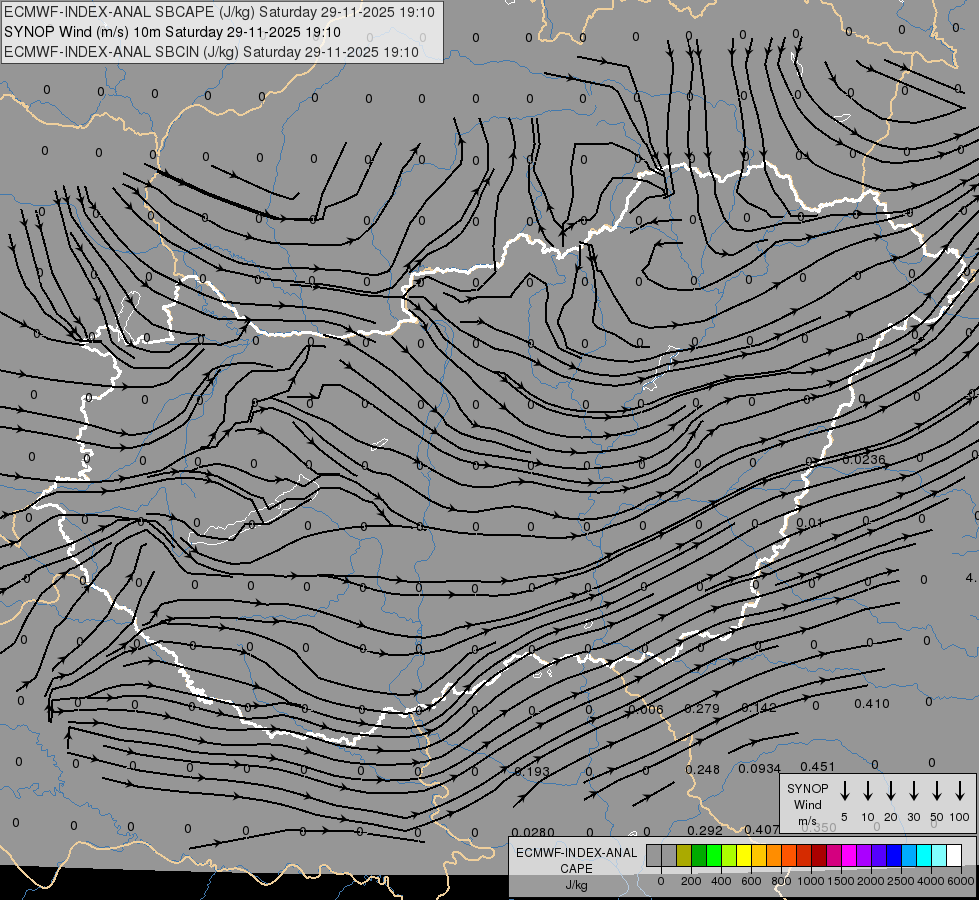Pick the white 6000 J/kg CAPE swatch
The height and width of the screenshot is (900, 979).
(x=954, y=855)
